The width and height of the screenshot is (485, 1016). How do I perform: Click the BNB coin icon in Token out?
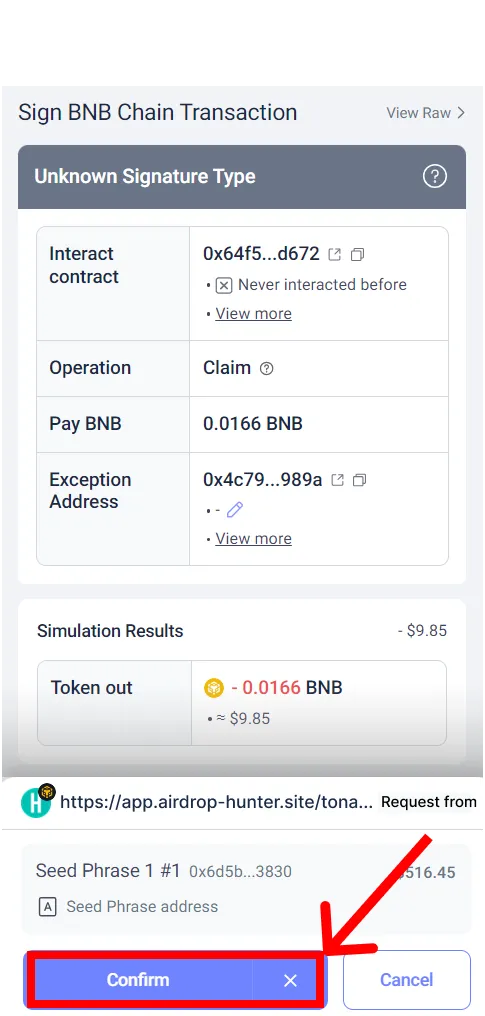pyautogui.click(x=214, y=687)
